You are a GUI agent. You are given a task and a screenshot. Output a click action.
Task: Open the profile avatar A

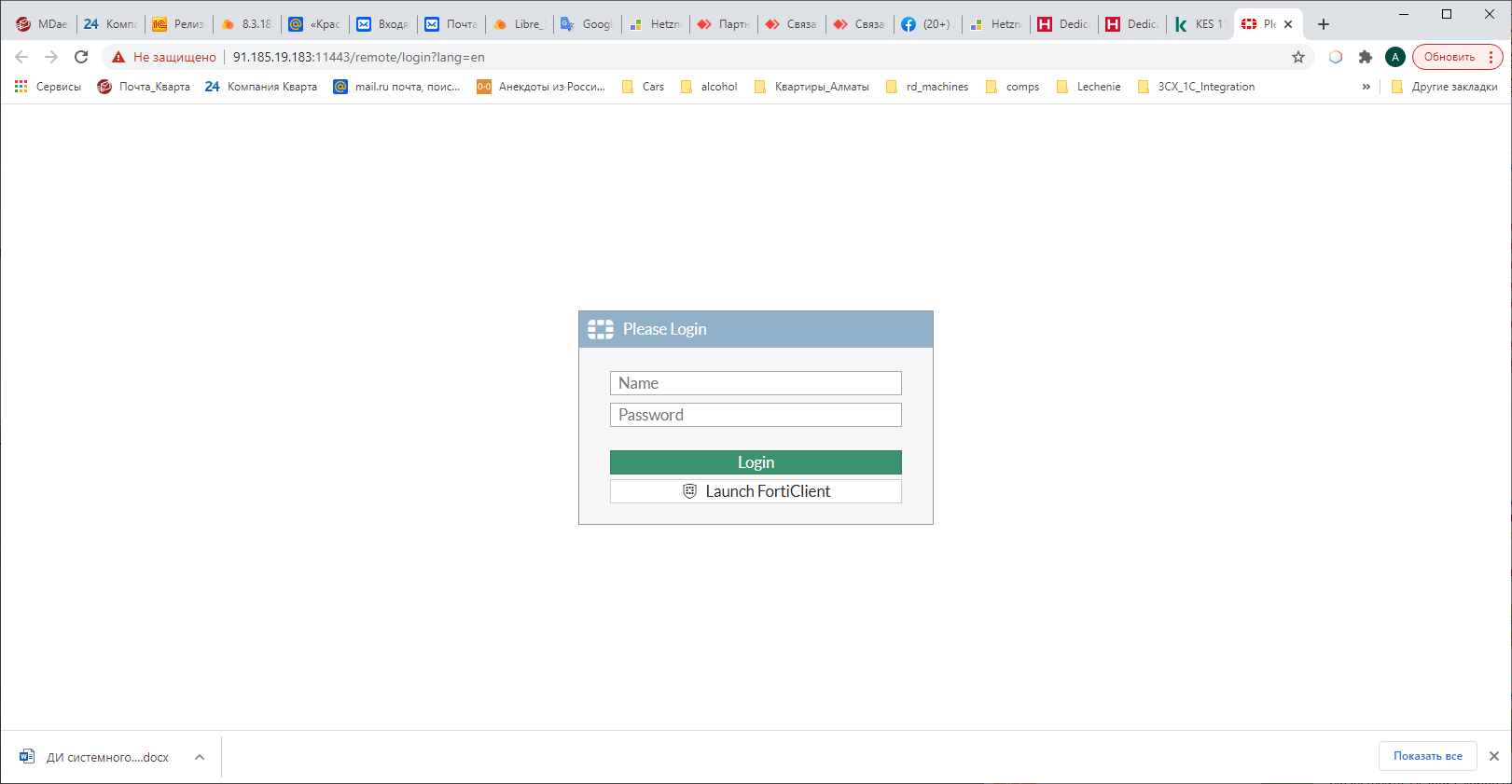[1395, 57]
